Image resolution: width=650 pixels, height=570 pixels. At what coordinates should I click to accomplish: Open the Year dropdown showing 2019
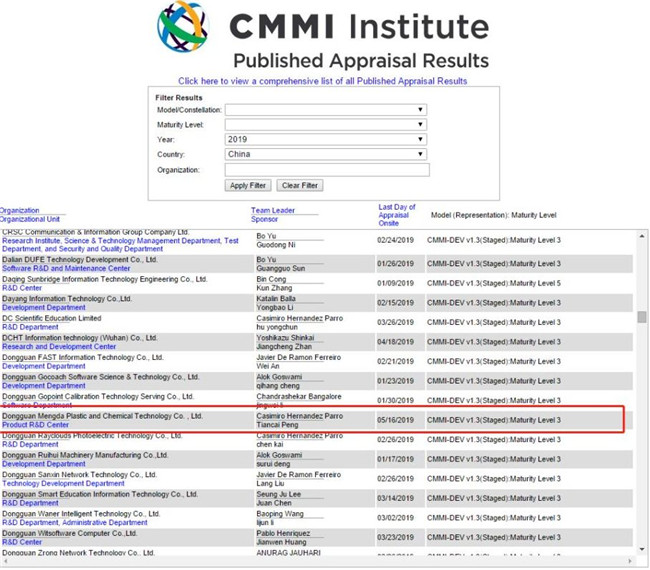point(326,139)
